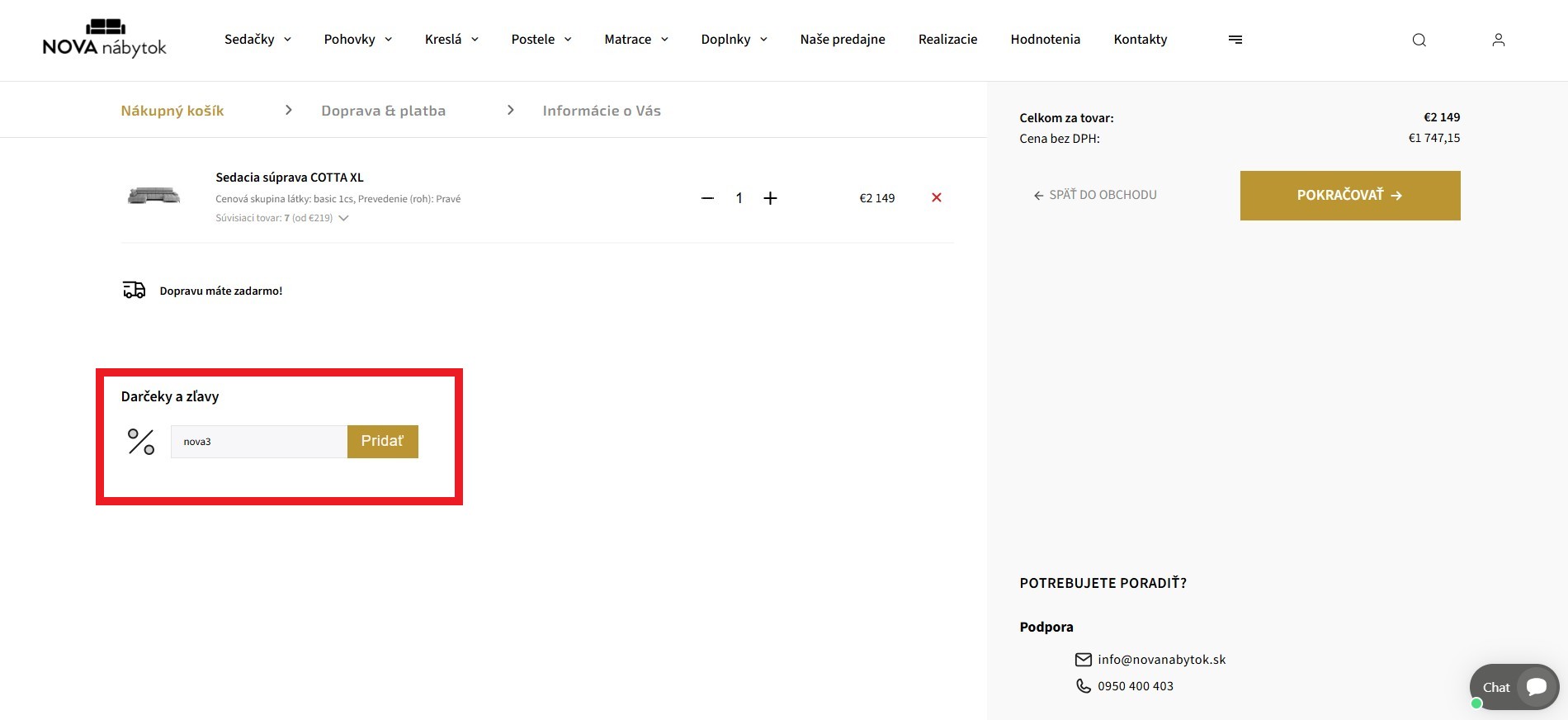
Task: Decrease COTTA XL quantity with minus
Action: click(707, 198)
